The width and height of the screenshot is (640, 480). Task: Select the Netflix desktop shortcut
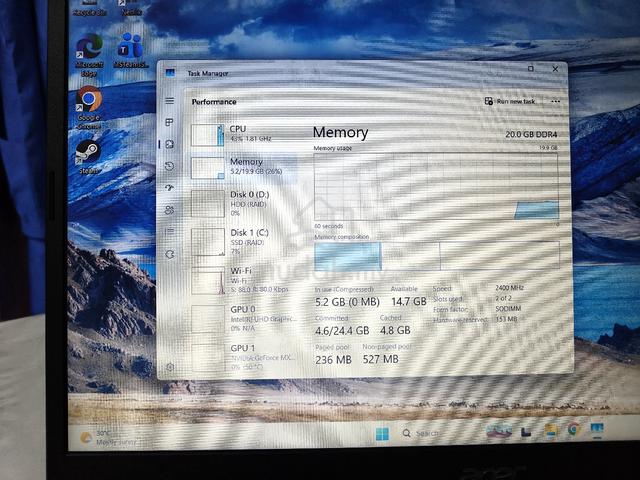[131, 8]
